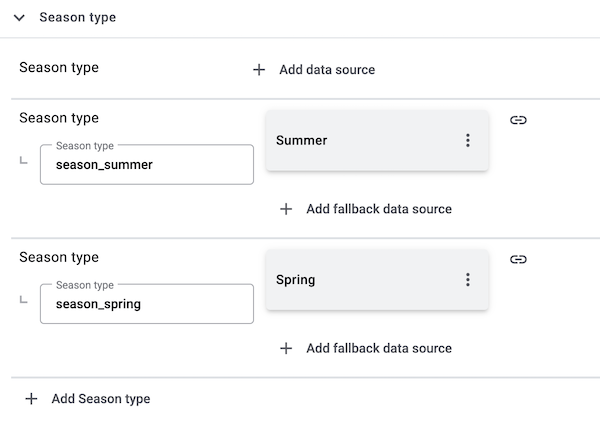Click the Season type heading above season_spring
The width and height of the screenshot is (600, 429).
(59, 257)
